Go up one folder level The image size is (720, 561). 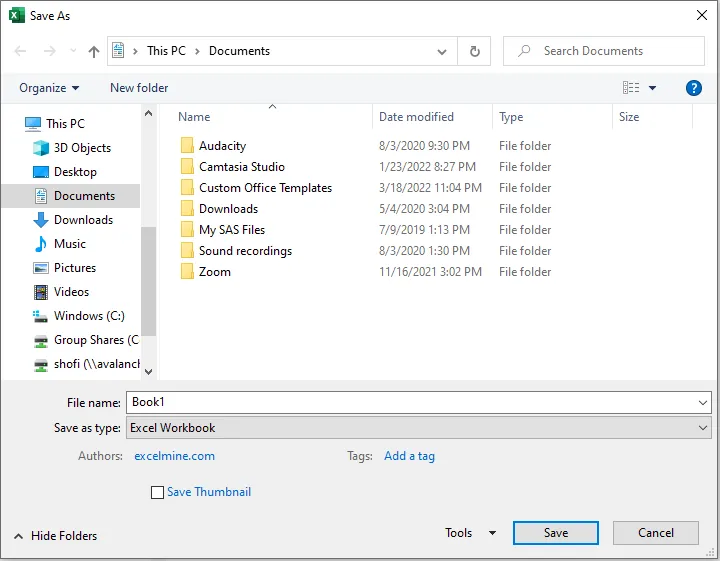click(x=94, y=51)
